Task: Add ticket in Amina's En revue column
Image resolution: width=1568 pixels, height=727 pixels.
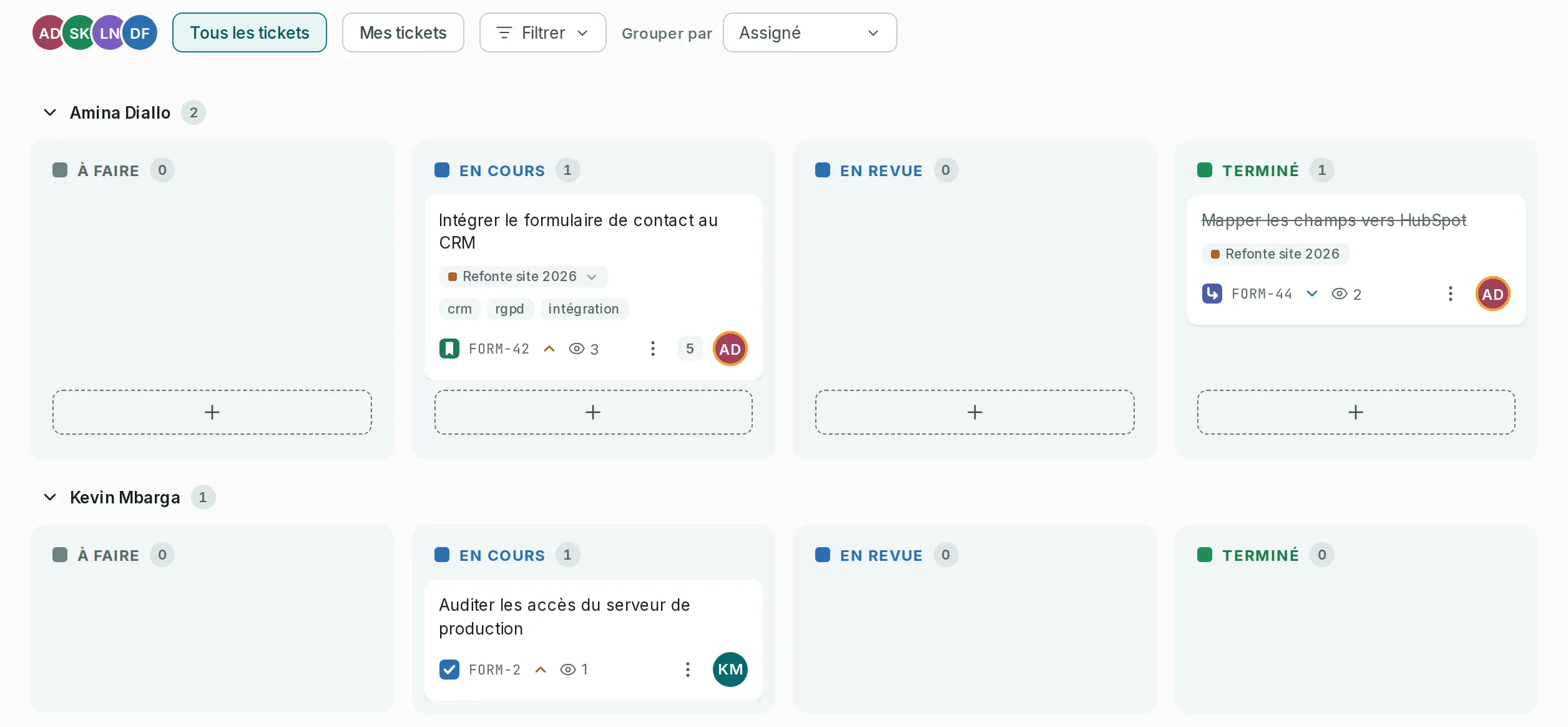Action: coord(975,412)
